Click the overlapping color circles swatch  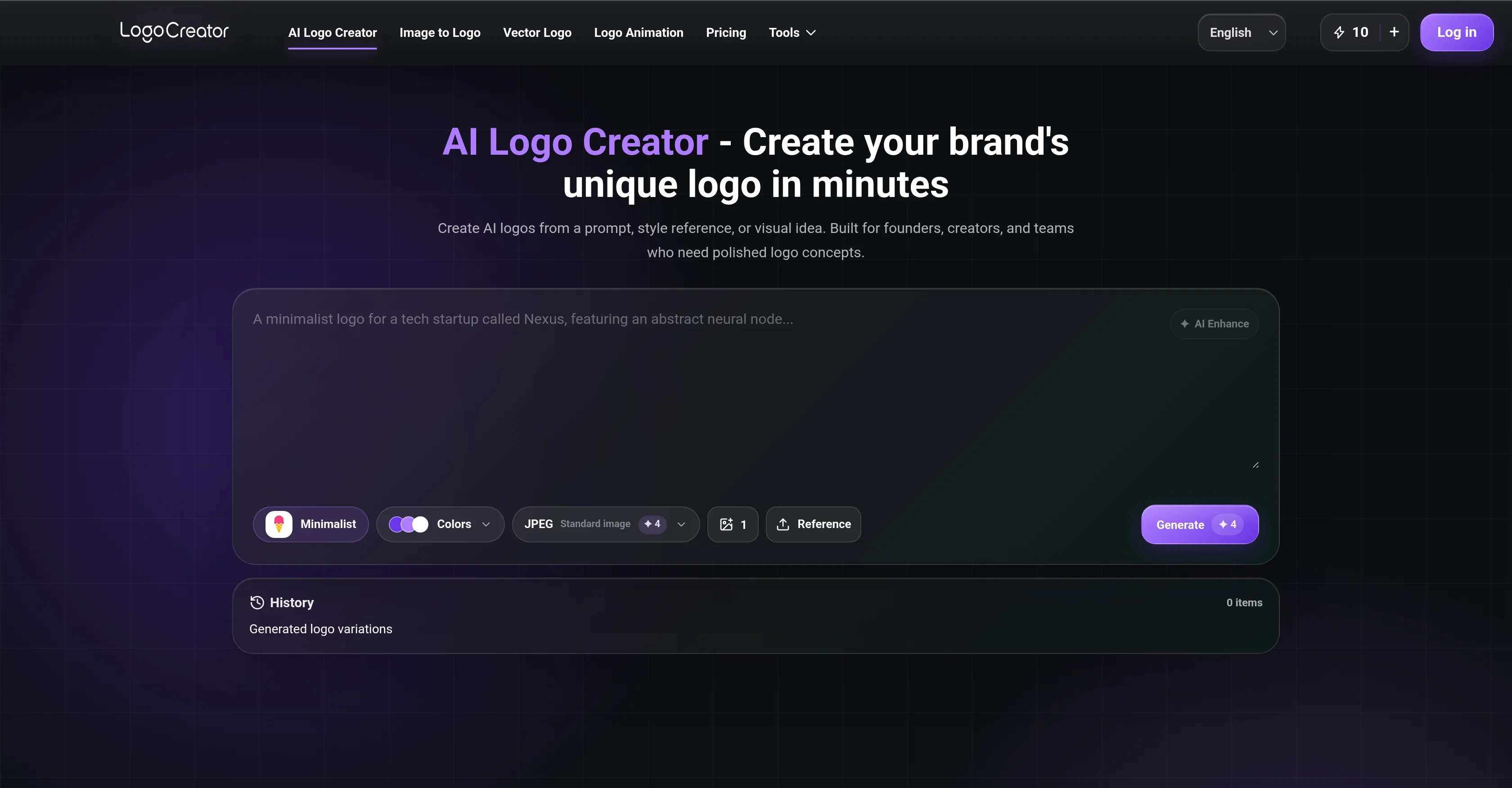409,524
